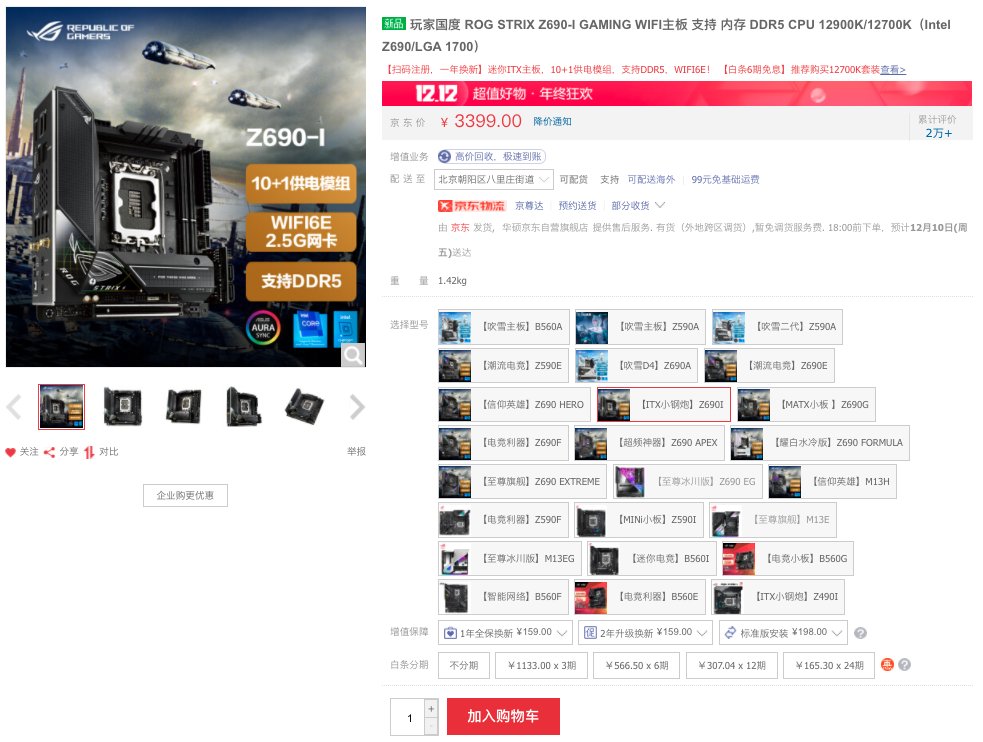983x742 pixels.
Task: Click the share icon below the thumbnails
Action: (50, 452)
